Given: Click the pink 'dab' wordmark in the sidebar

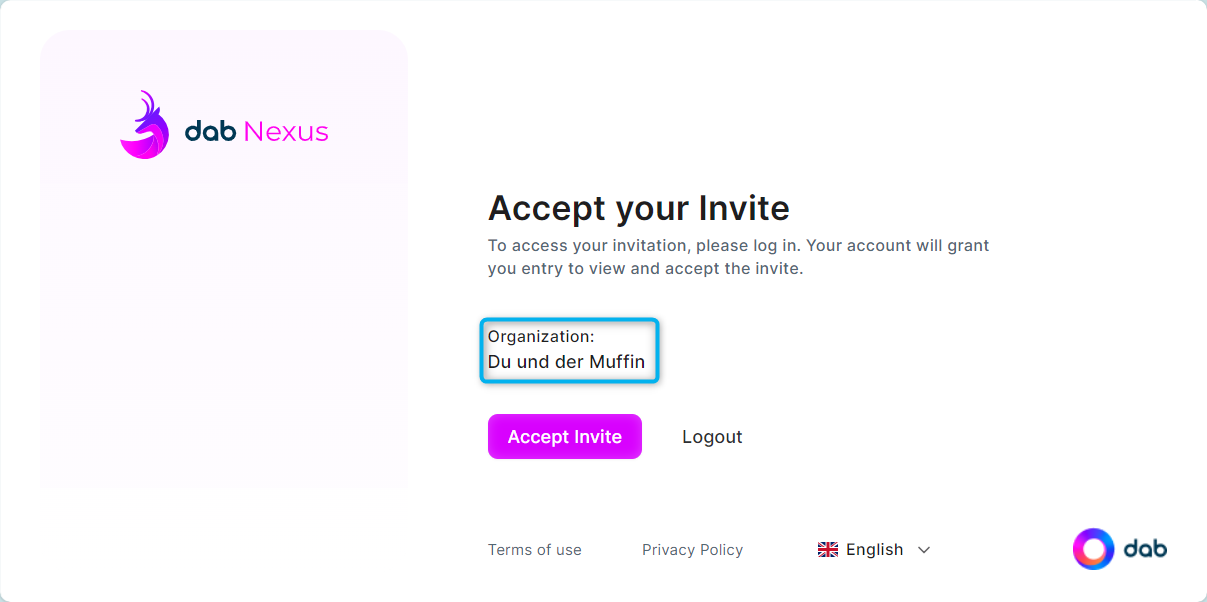Looking at the screenshot, I should (x=213, y=130).
